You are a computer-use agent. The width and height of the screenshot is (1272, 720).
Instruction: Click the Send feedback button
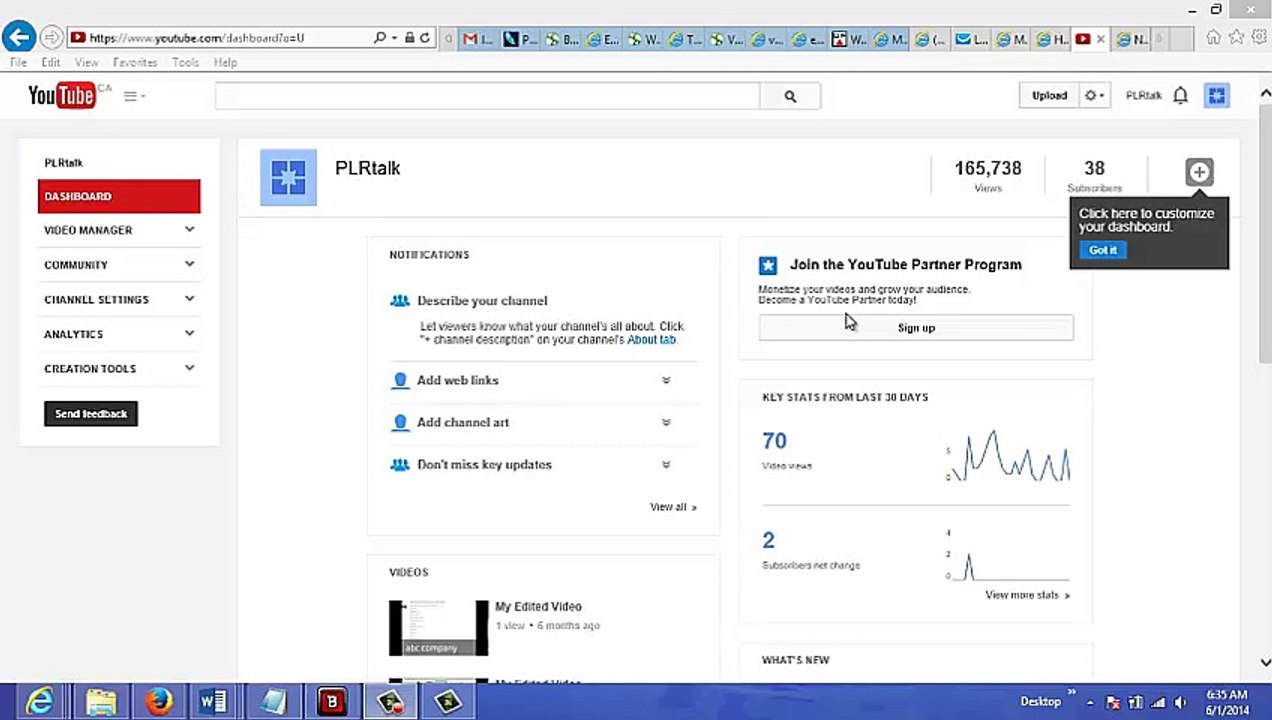[x=91, y=414]
